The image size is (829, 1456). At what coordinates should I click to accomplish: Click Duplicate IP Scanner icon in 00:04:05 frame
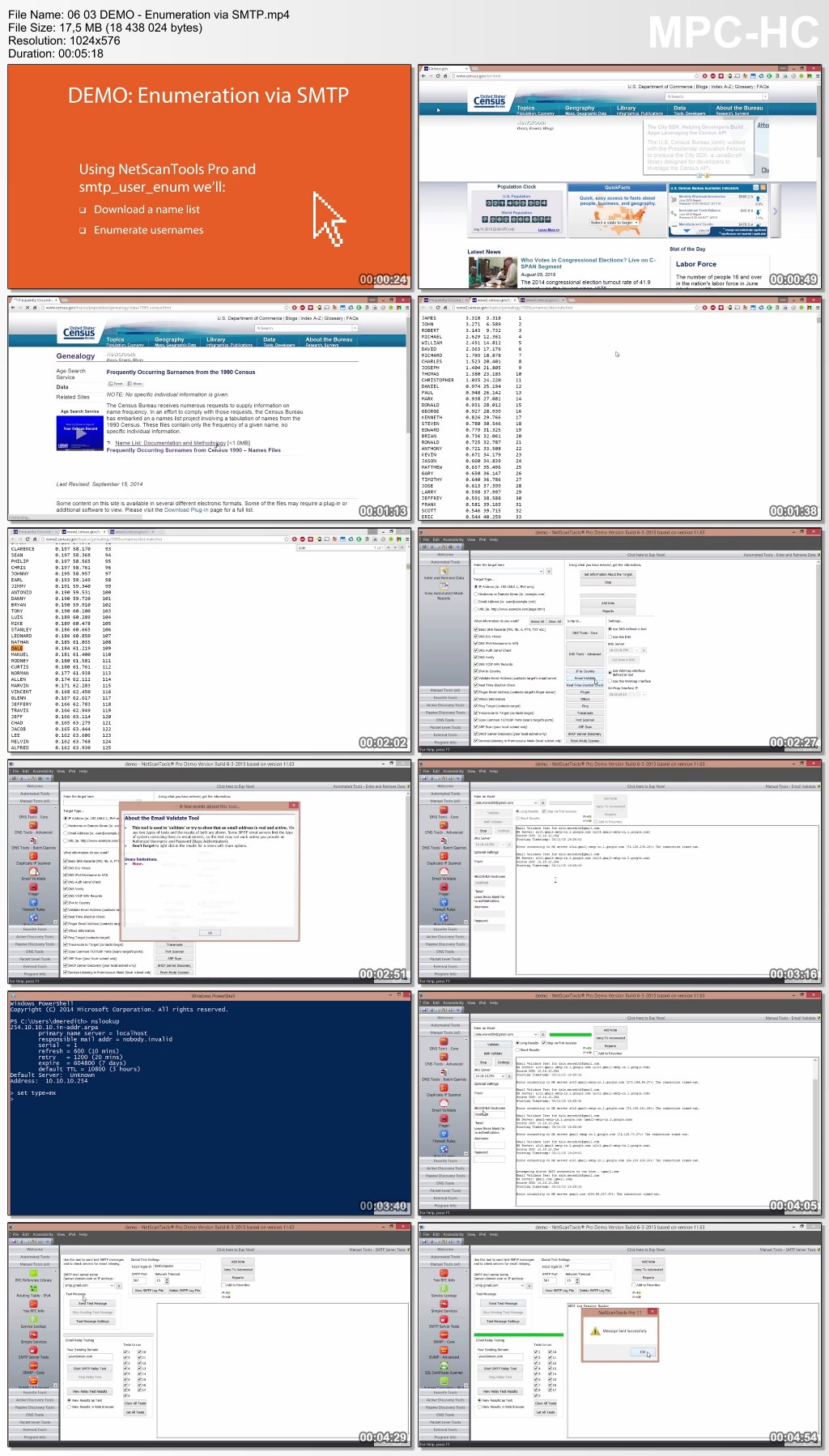(444, 1088)
